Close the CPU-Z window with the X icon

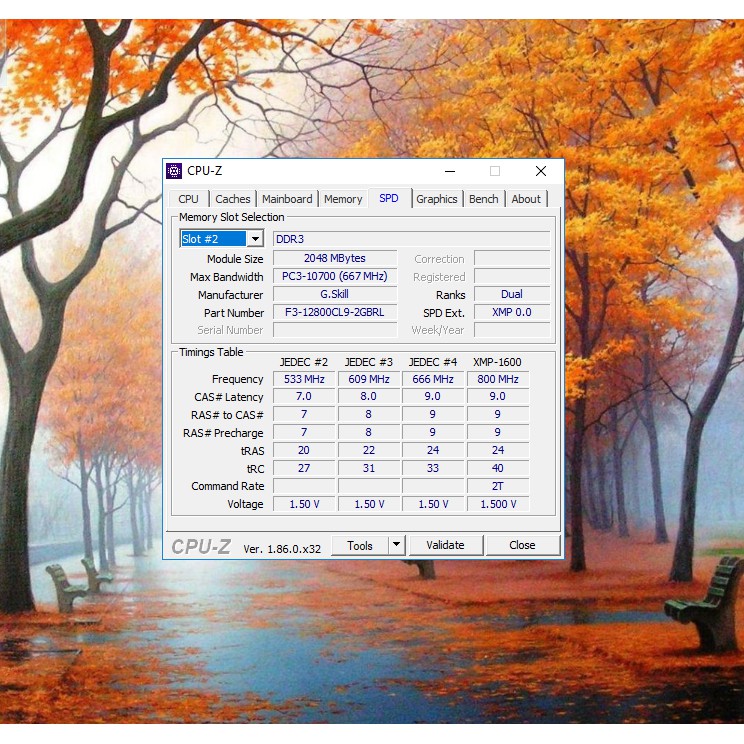541,171
